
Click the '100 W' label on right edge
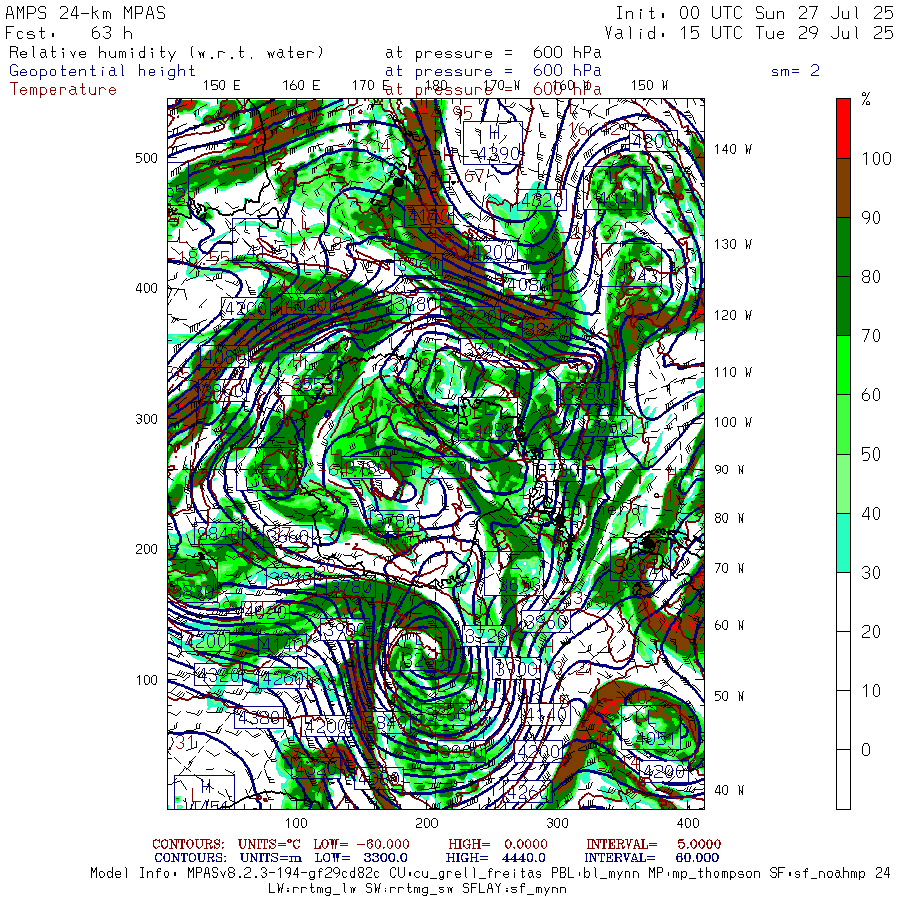pos(732,422)
